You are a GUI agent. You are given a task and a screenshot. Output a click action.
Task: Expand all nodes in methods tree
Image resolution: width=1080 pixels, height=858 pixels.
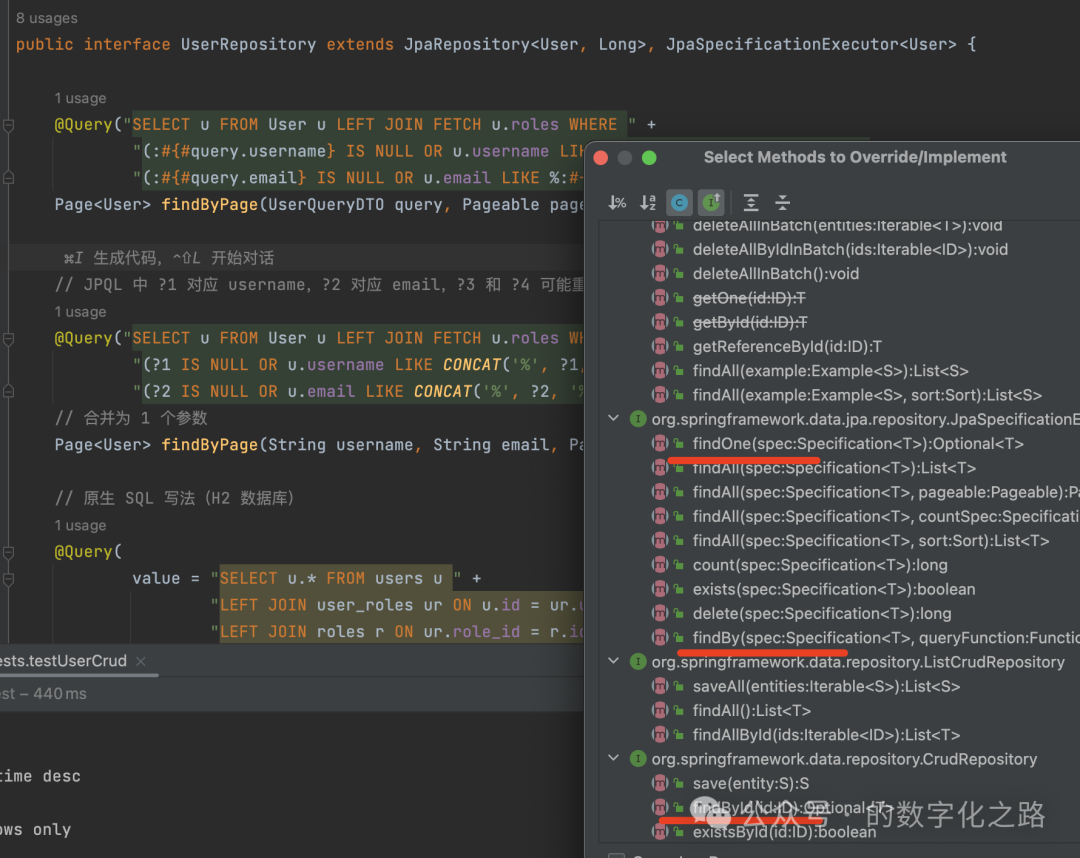[751, 202]
